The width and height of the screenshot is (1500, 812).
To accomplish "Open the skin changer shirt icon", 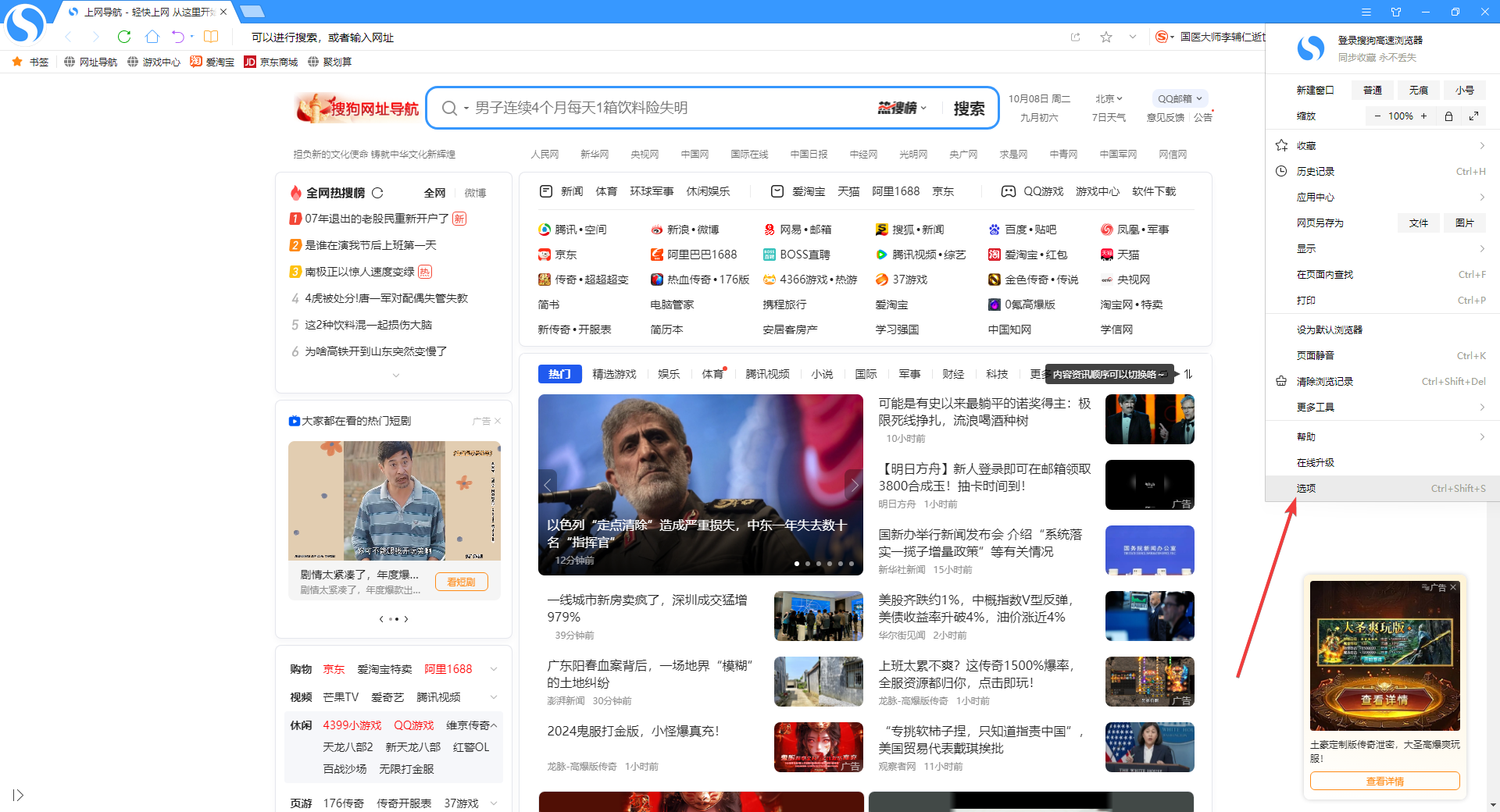I will click(x=1396, y=12).
